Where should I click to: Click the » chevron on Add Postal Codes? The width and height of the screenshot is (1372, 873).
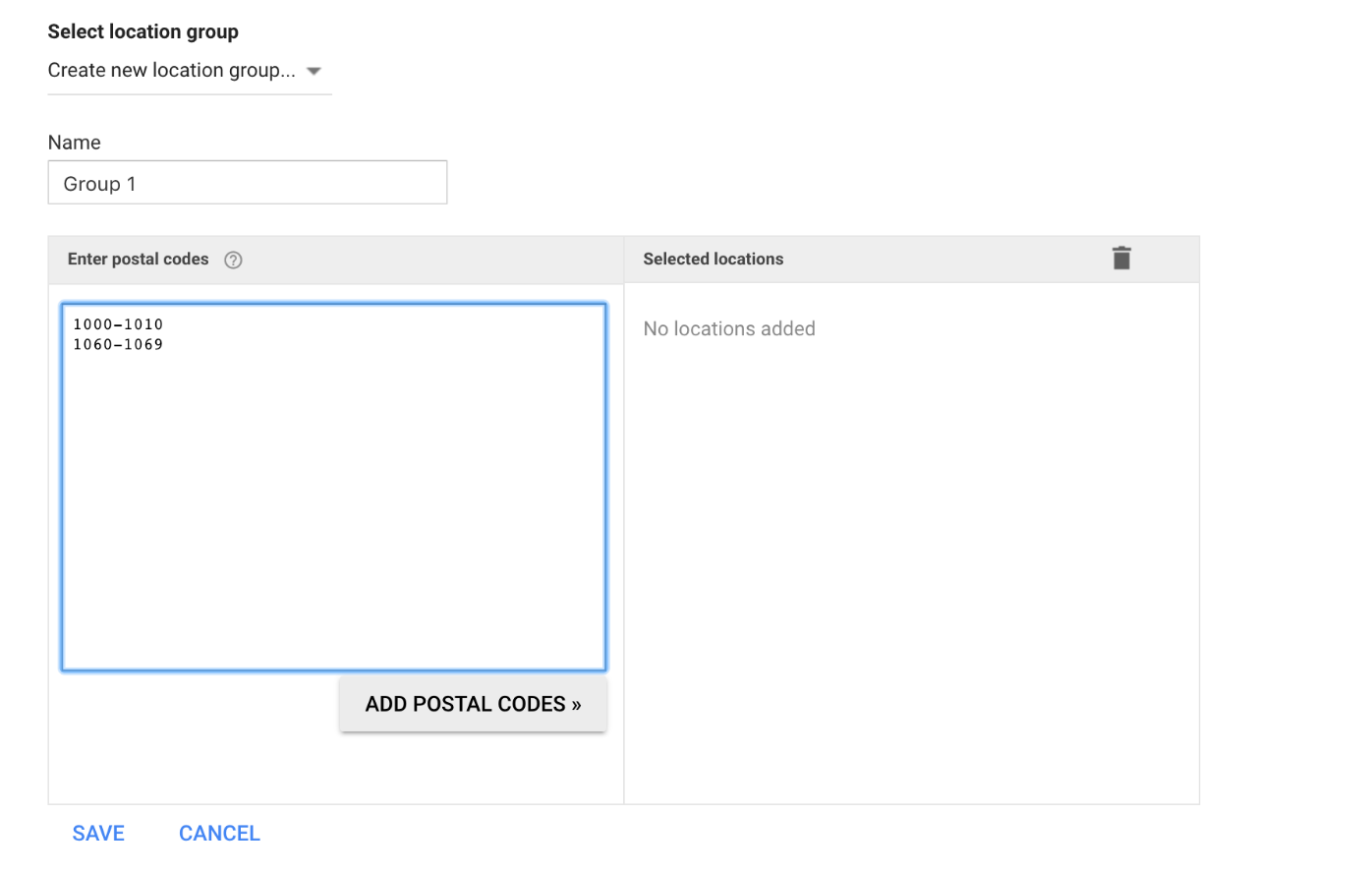[x=576, y=705]
